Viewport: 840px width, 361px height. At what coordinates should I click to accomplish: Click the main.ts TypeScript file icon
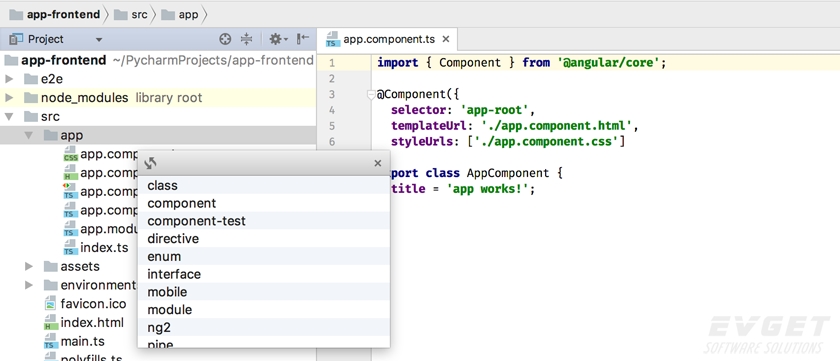[x=51, y=341]
